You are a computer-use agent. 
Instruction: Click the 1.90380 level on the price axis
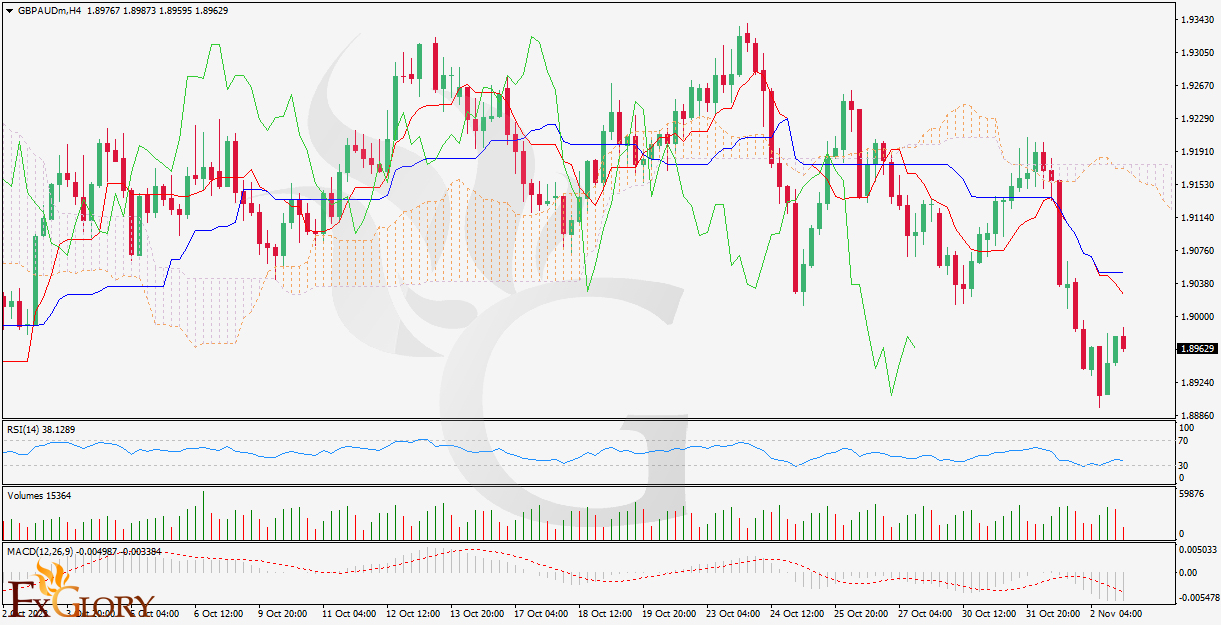[x=1197, y=283]
